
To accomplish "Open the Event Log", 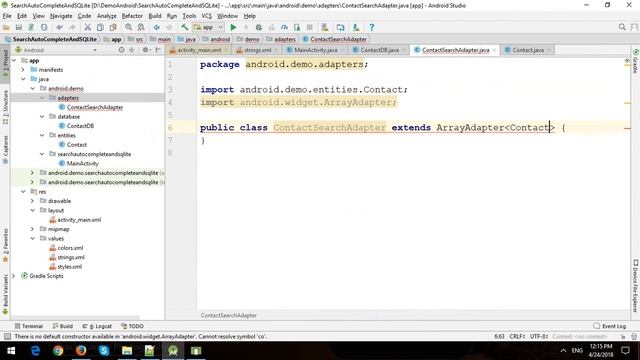I will coord(609,326).
